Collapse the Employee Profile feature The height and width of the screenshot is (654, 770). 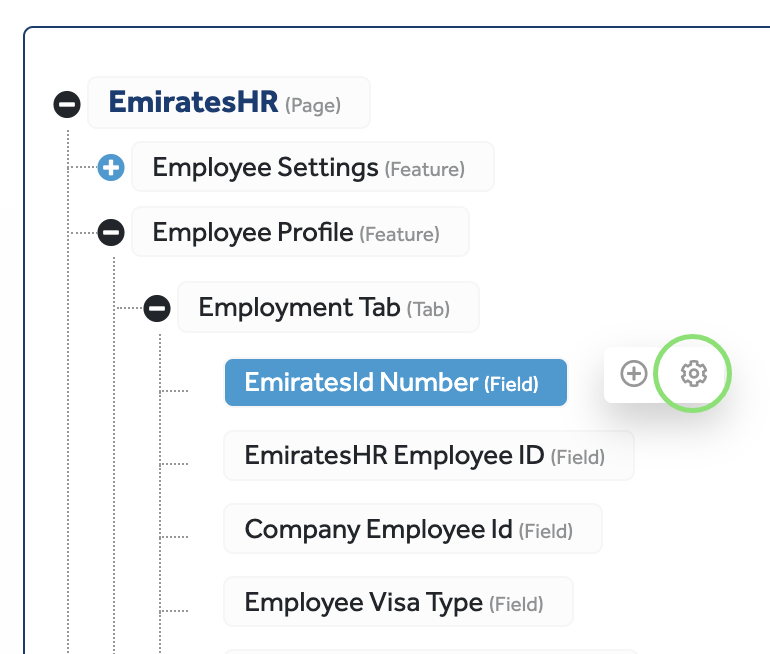(111, 233)
